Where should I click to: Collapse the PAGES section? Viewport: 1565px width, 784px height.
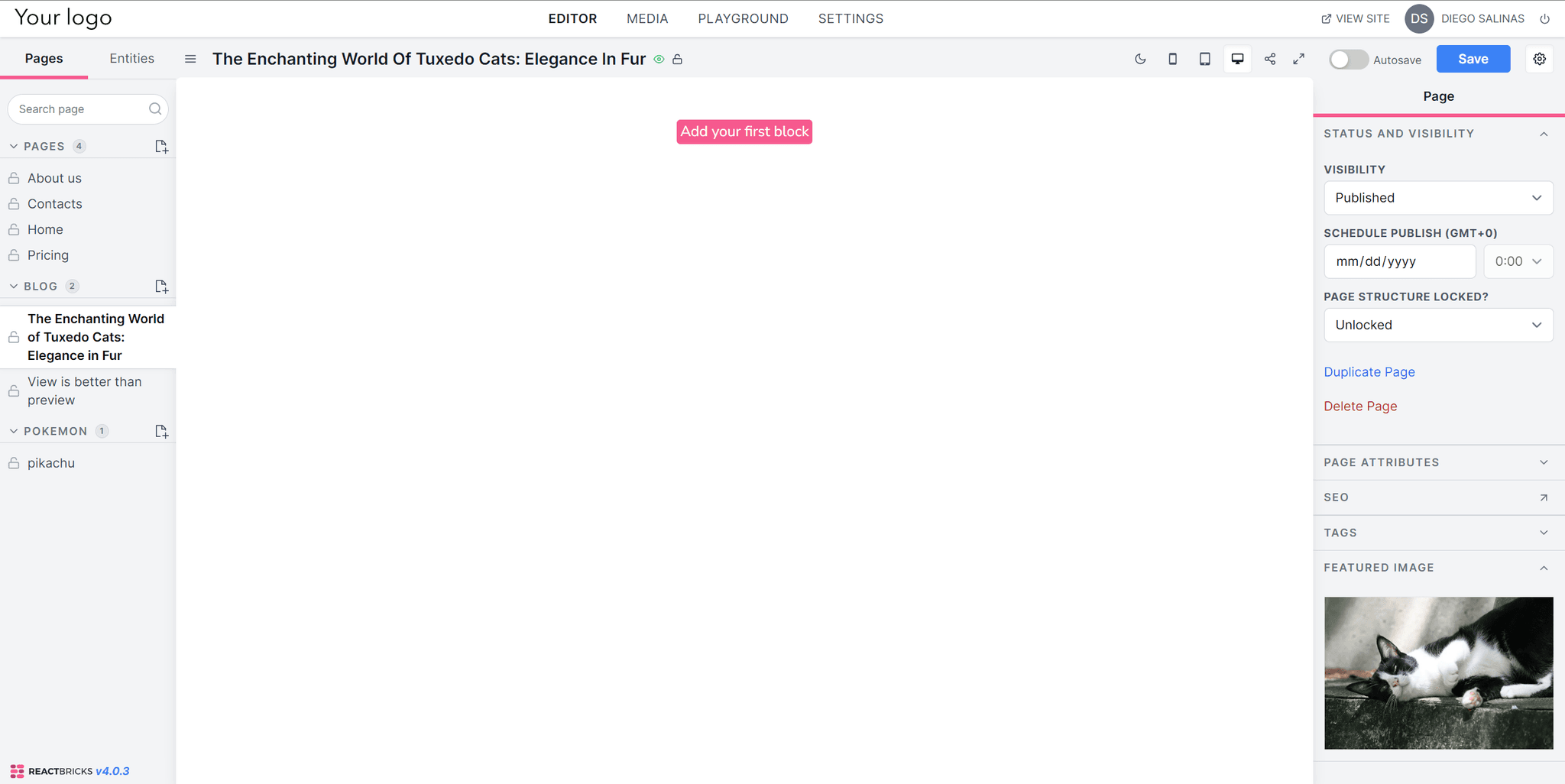(x=14, y=146)
